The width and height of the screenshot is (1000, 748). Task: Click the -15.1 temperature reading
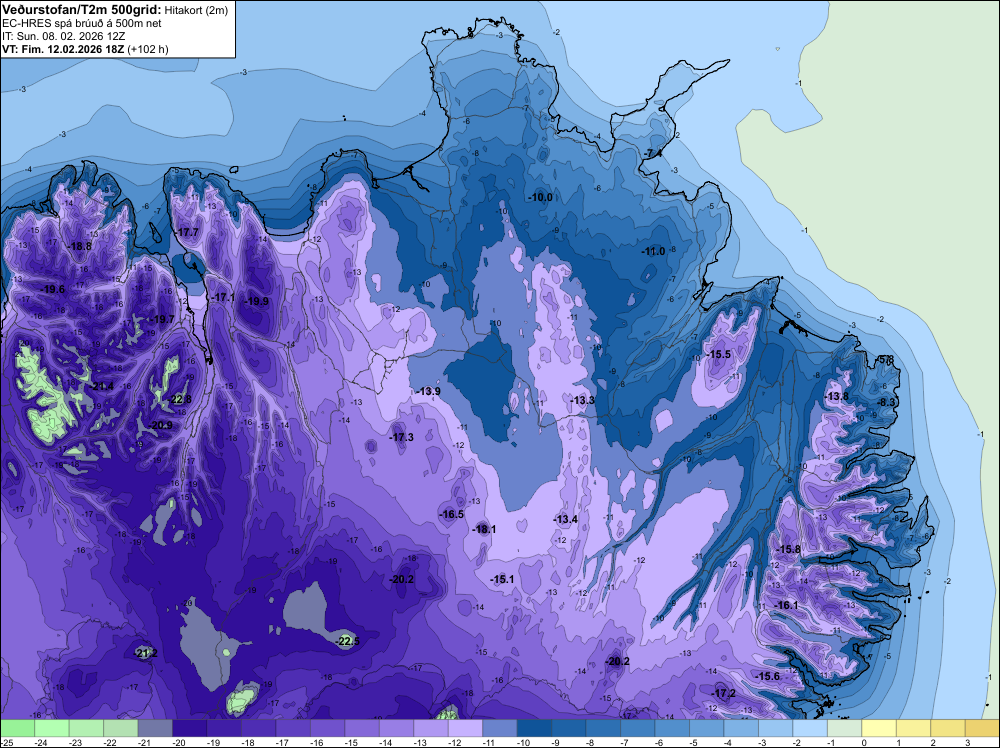coord(503,579)
